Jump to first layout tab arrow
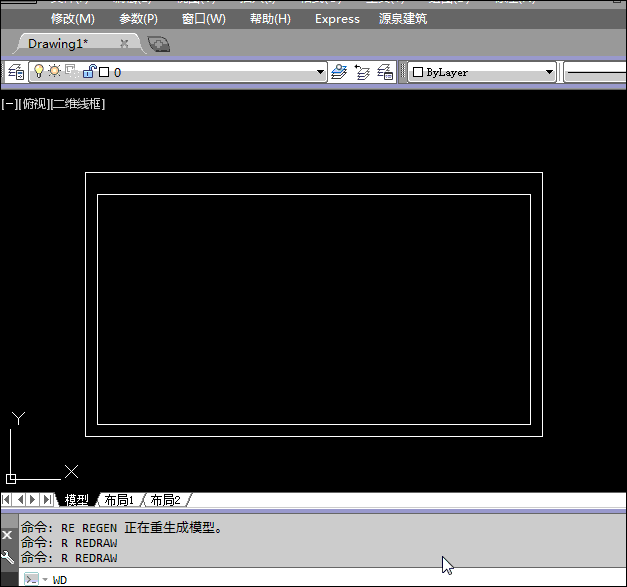The height and width of the screenshot is (587, 627). coord(6,499)
